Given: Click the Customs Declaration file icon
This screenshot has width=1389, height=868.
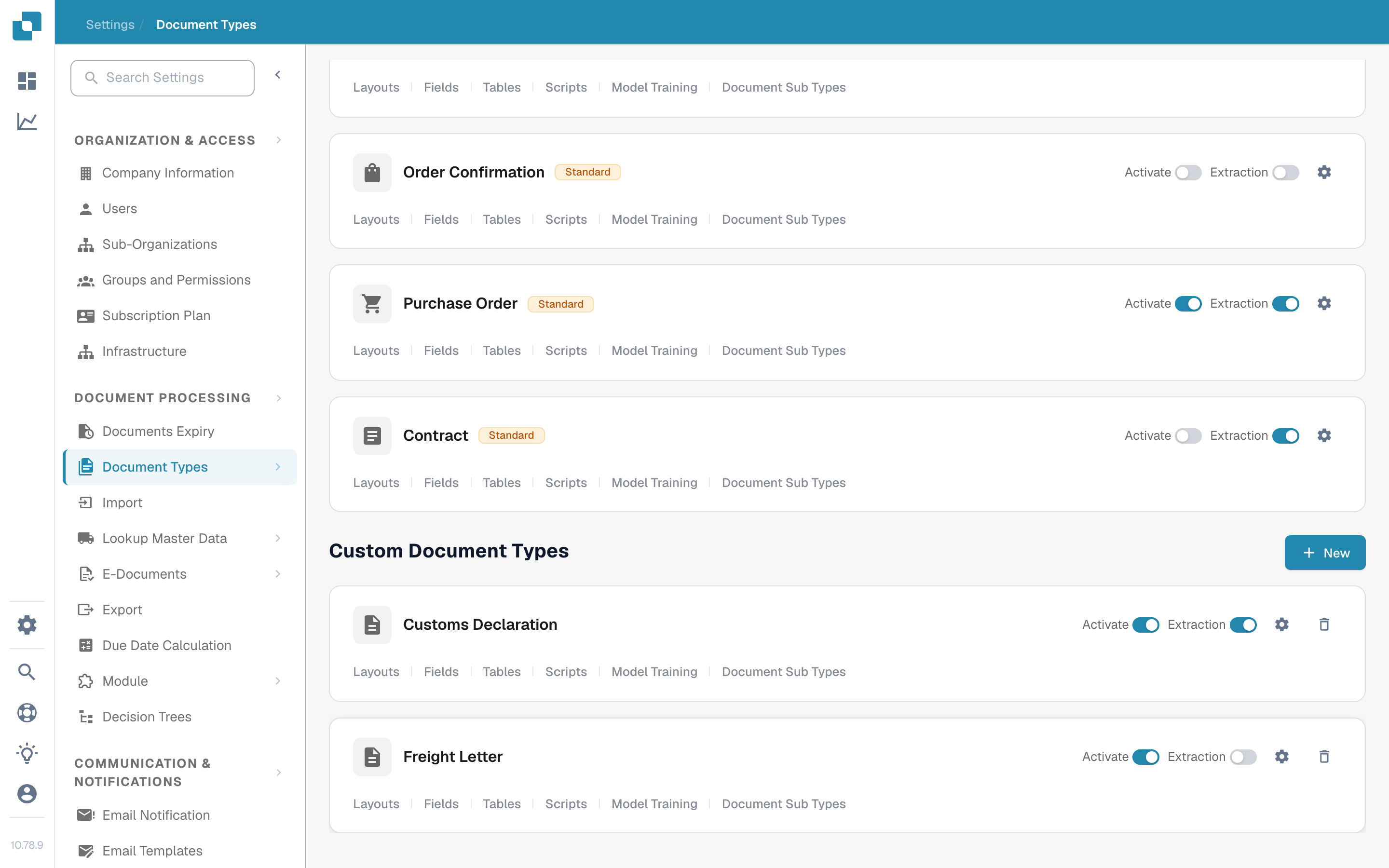Looking at the screenshot, I should 372,624.
